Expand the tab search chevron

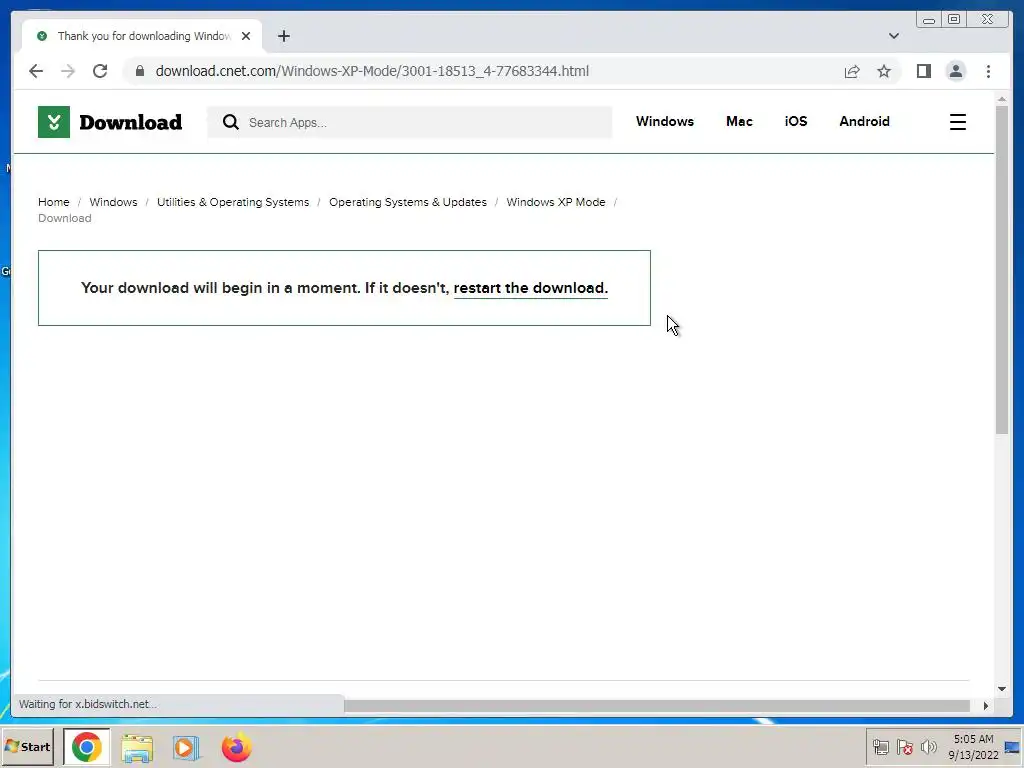click(x=893, y=36)
